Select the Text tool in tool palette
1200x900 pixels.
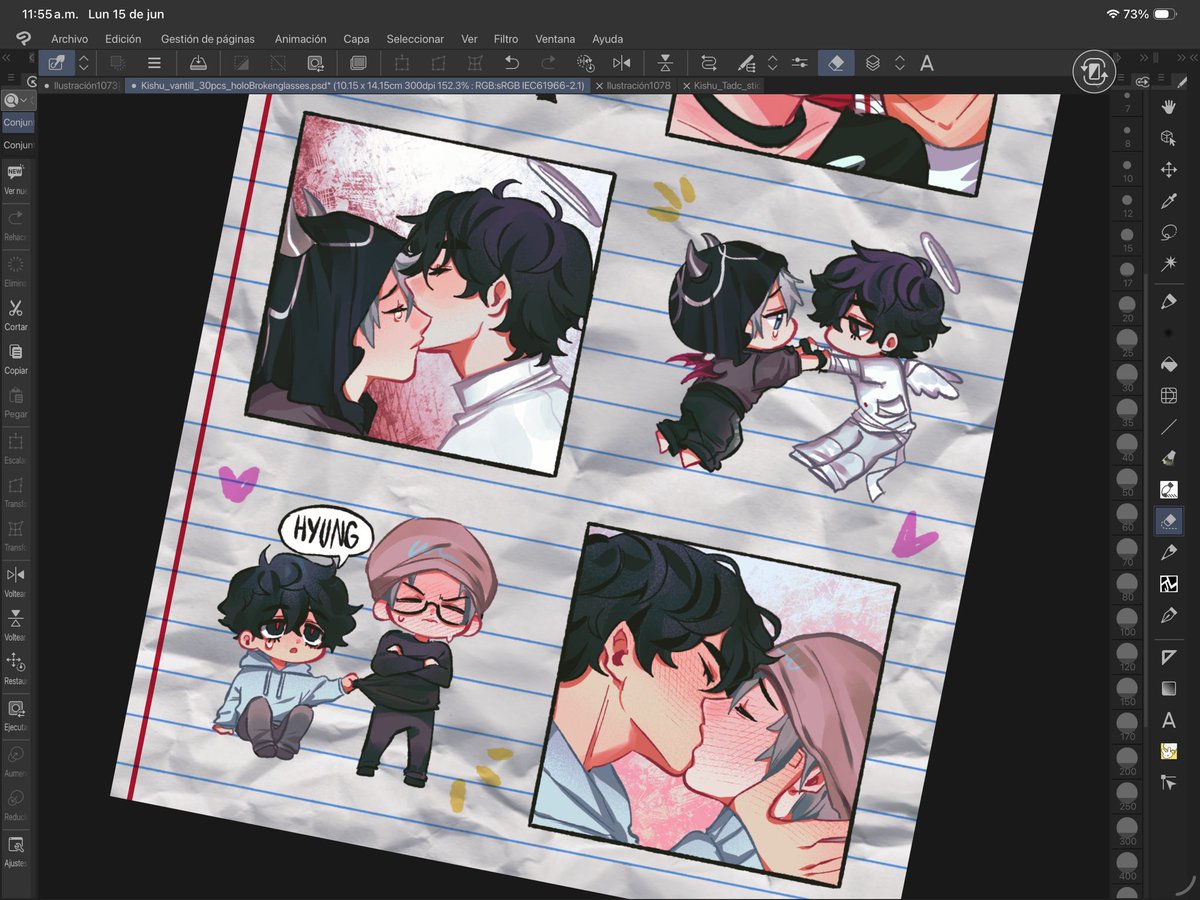tap(1168, 720)
